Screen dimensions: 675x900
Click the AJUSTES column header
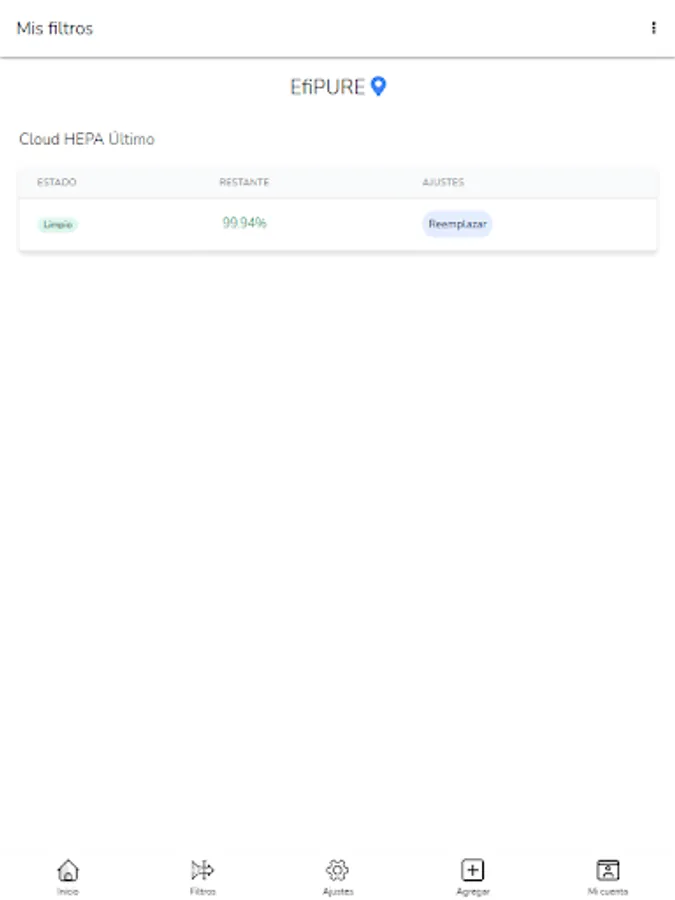443,182
